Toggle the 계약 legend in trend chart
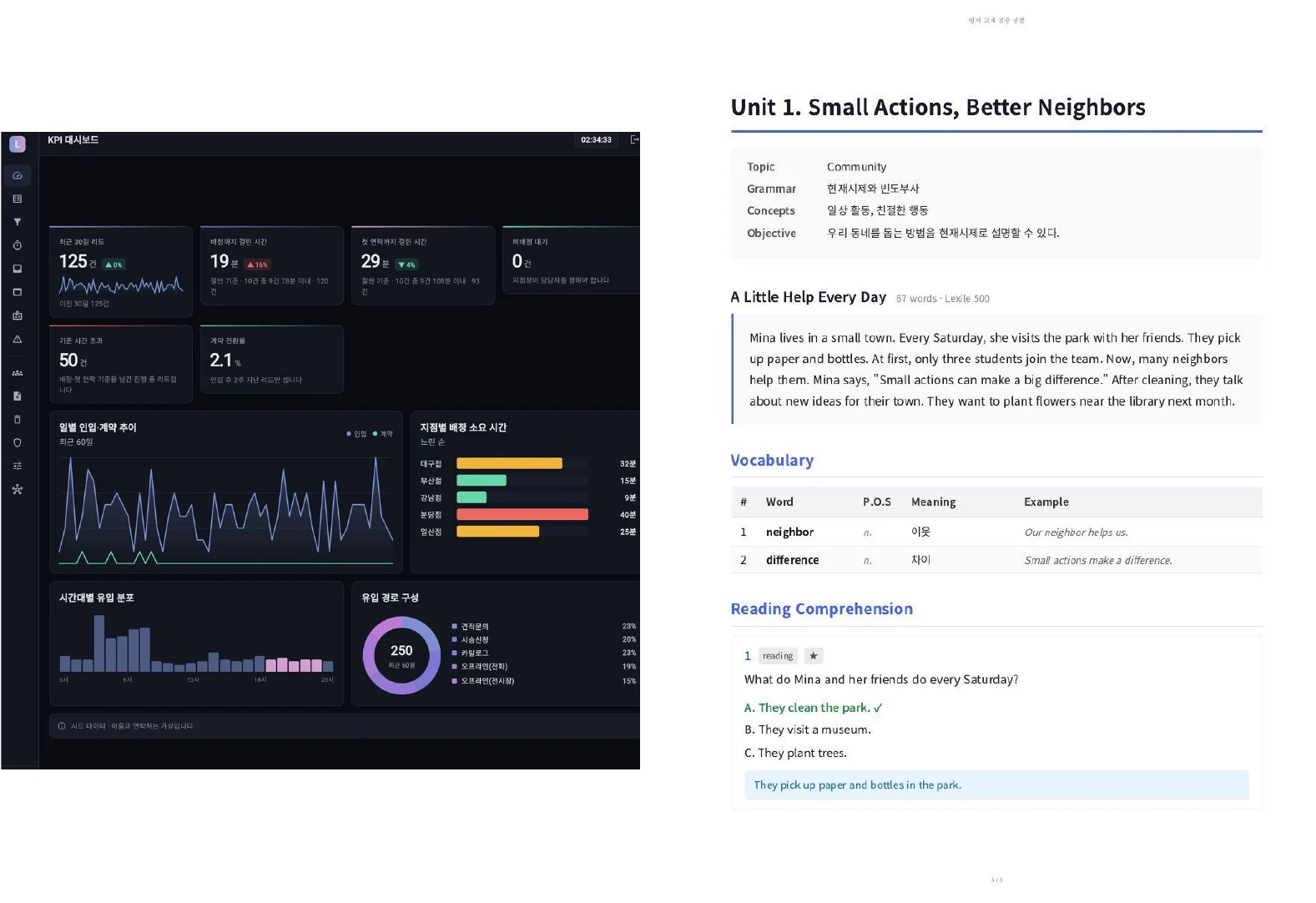The image size is (1316, 903). 383,434
